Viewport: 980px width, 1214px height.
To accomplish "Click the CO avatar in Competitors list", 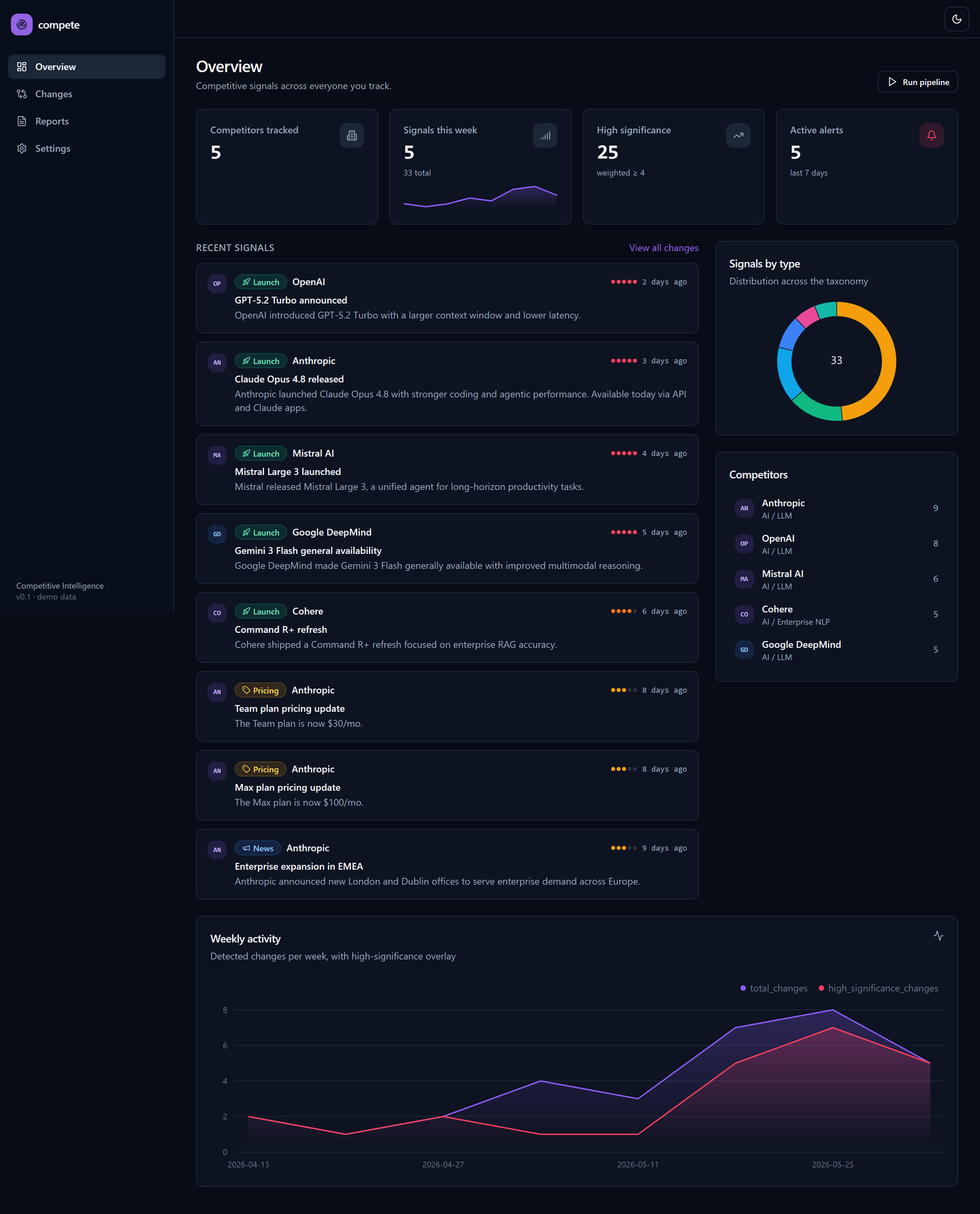I will tap(745, 614).
